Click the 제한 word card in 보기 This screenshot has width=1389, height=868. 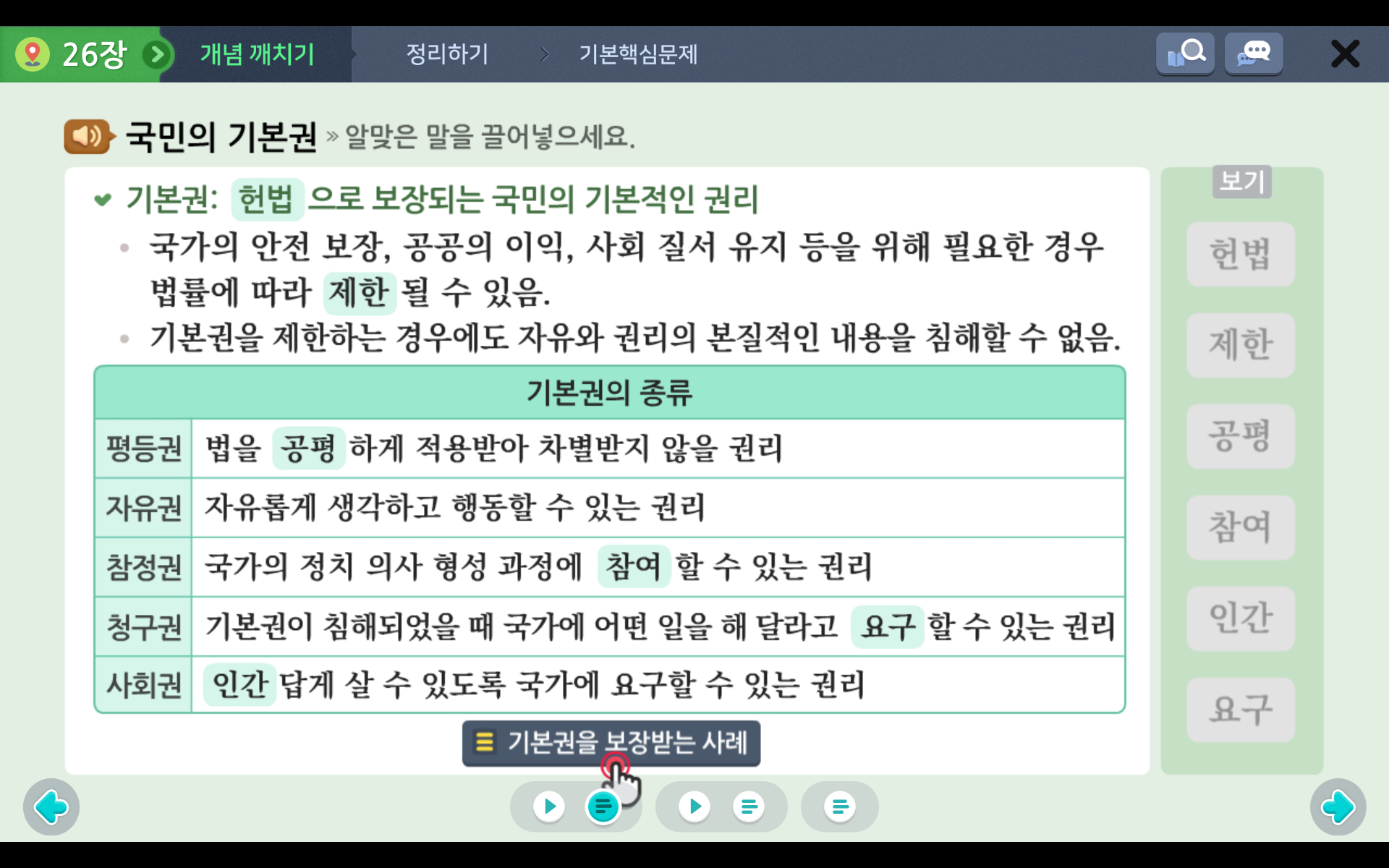point(1241,345)
